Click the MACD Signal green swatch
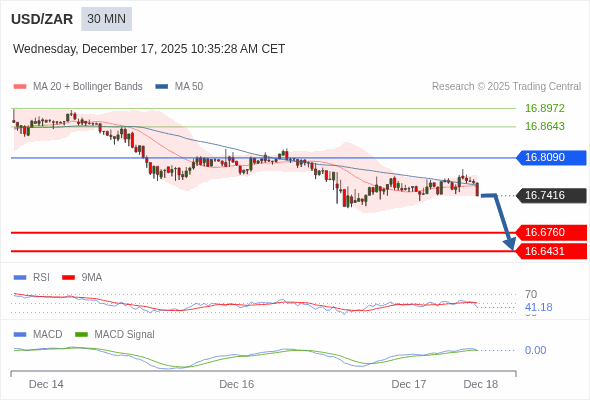This screenshot has width=590, height=400. [x=81, y=335]
